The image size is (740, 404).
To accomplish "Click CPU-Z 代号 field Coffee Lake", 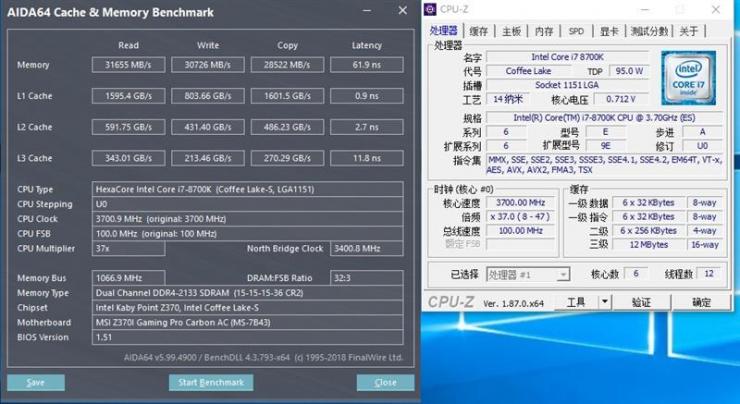I will [529, 71].
